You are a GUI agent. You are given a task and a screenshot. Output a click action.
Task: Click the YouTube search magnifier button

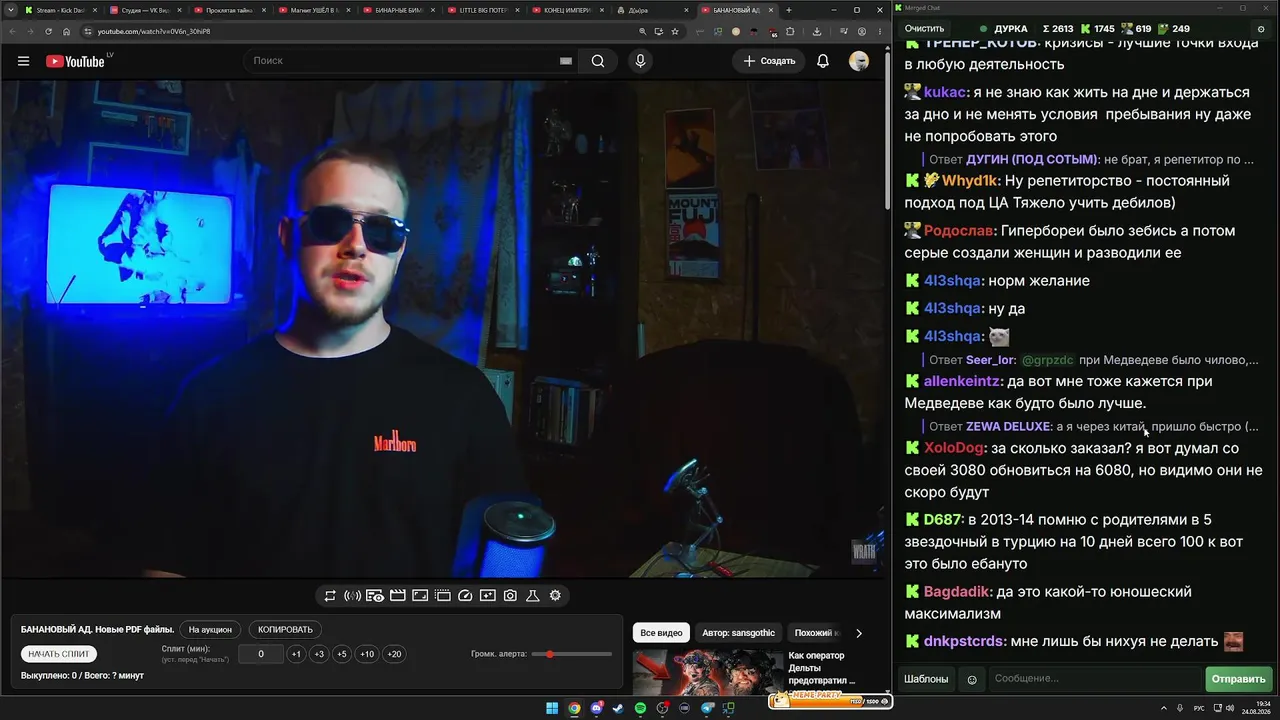click(x=598, y=61)
